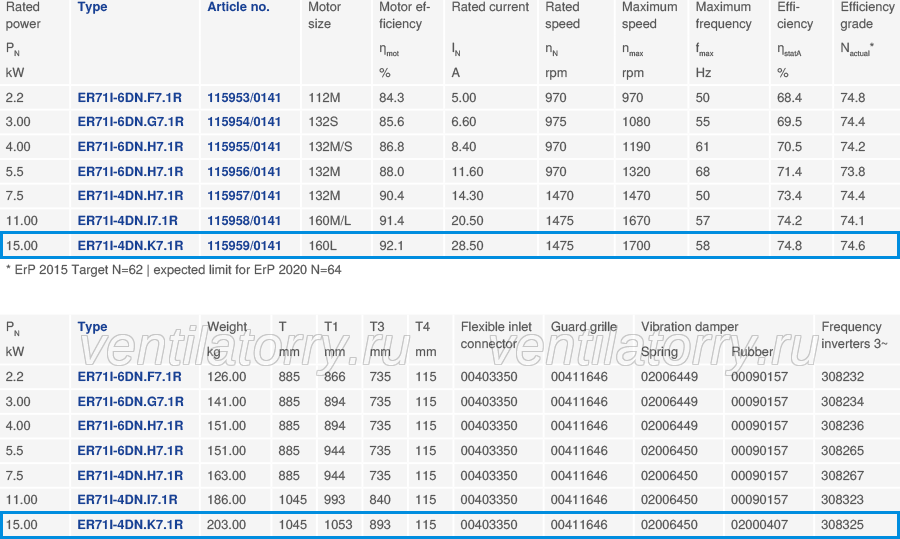Open ER71I-4DN.H7.1R link in bottom table
The image size is (900, 539).
tap(130, 475)
